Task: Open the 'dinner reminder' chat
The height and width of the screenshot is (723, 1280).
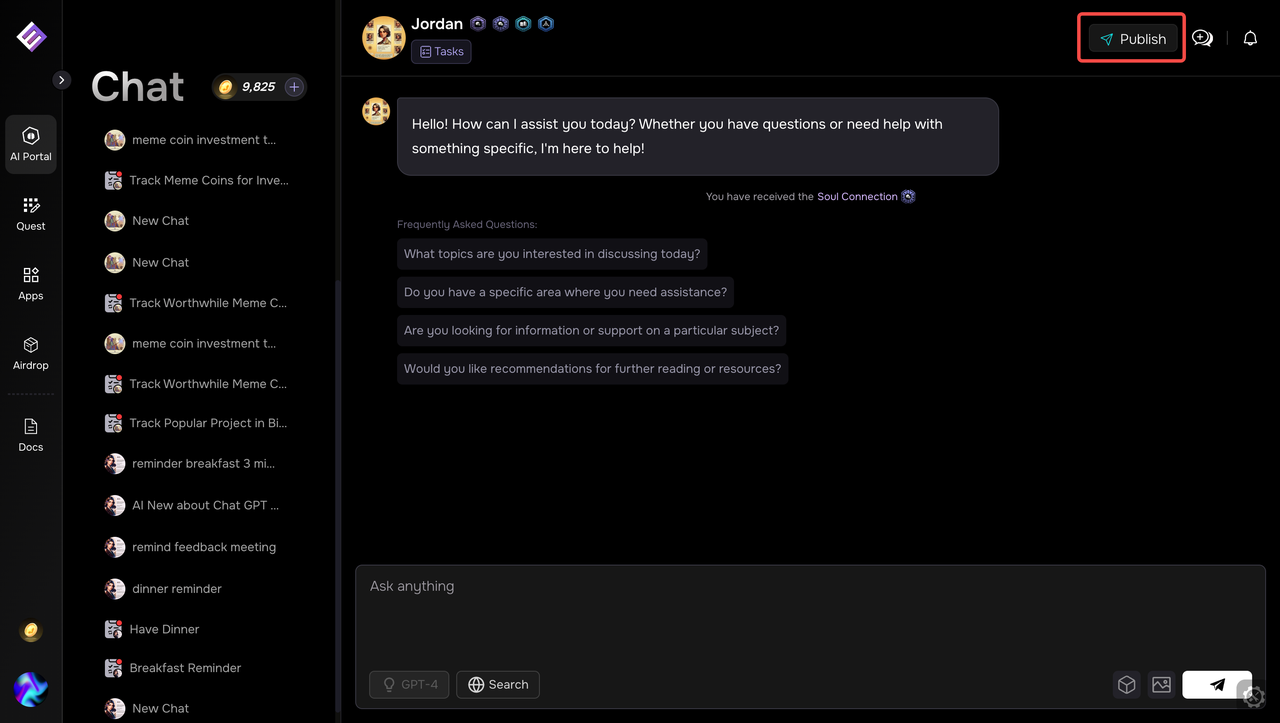Action: tap(177, 589)
